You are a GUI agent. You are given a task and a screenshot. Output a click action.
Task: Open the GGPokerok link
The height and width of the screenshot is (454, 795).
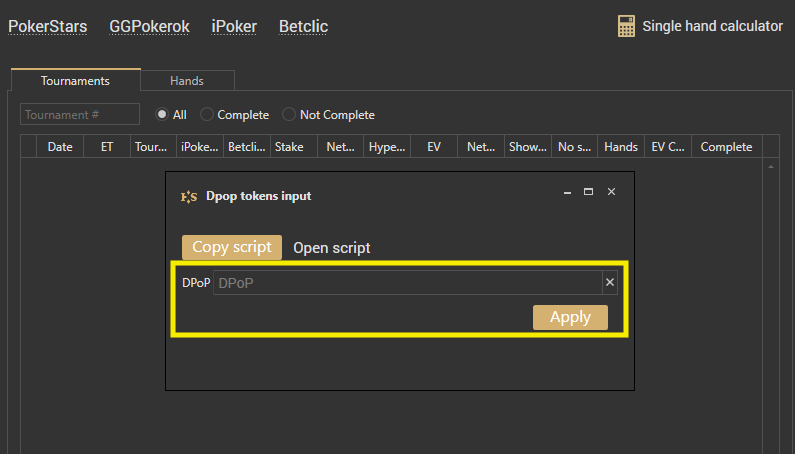149,27
